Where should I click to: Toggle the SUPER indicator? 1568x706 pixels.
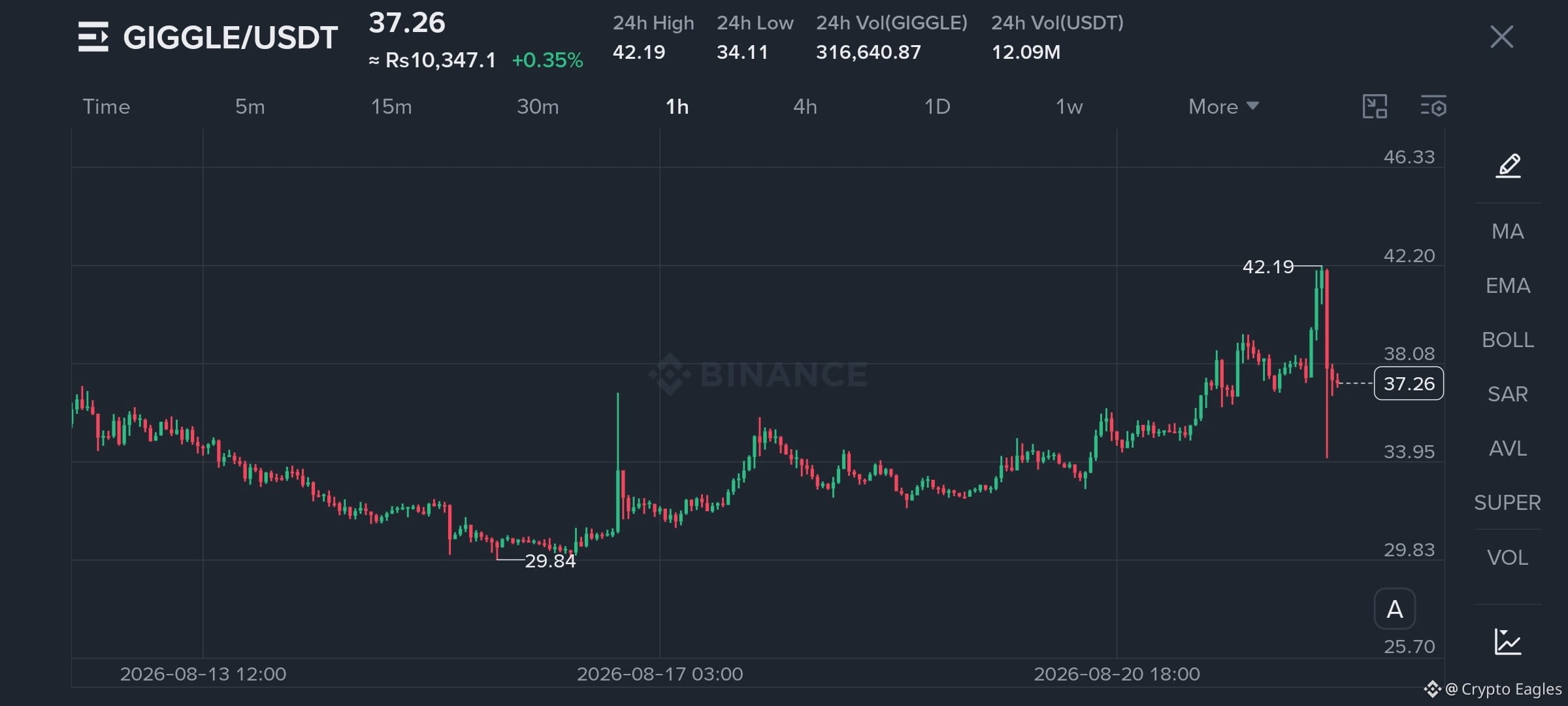(1508, 503)
